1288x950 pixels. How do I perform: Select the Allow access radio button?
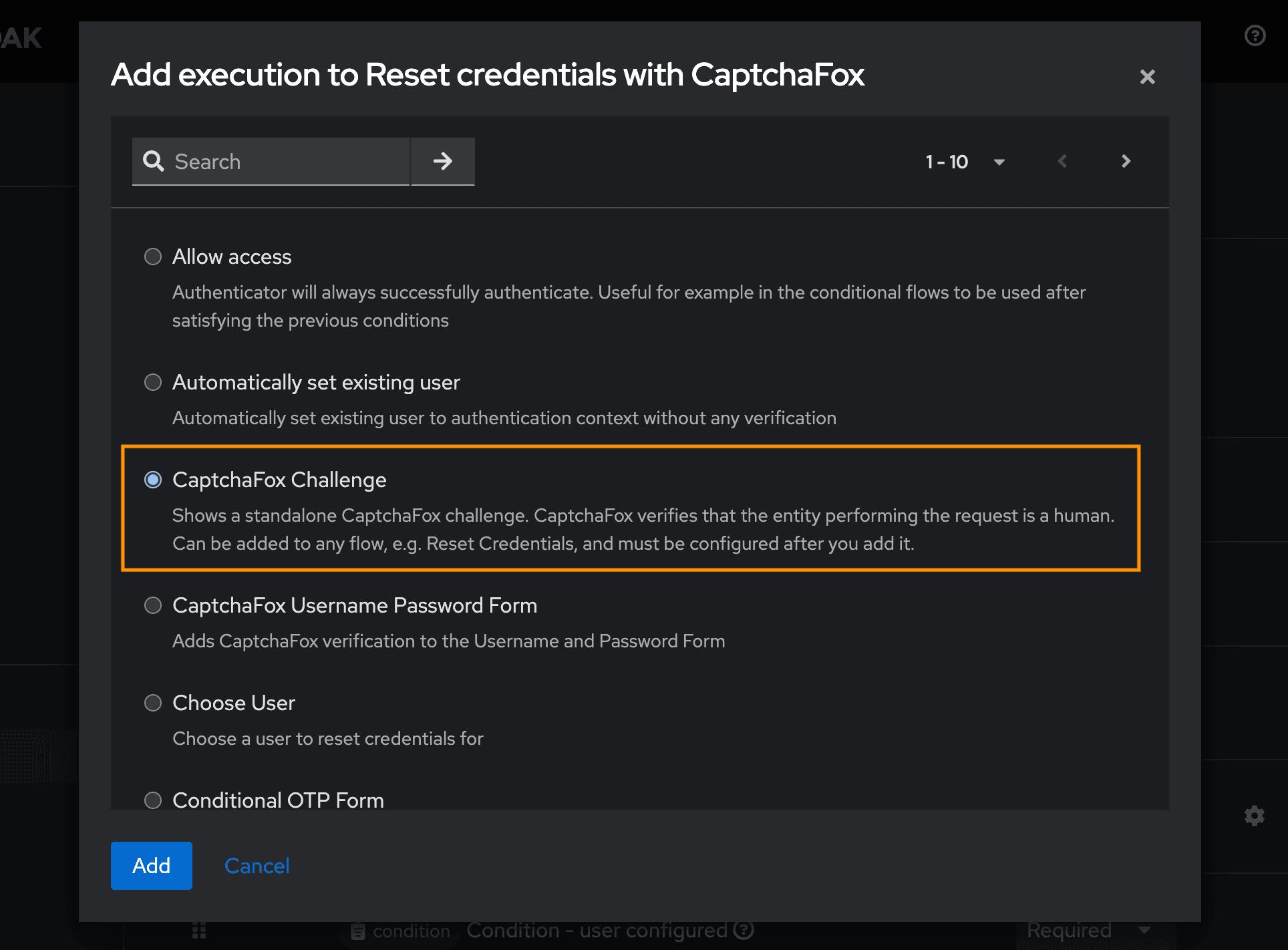(x=153, y=257)
